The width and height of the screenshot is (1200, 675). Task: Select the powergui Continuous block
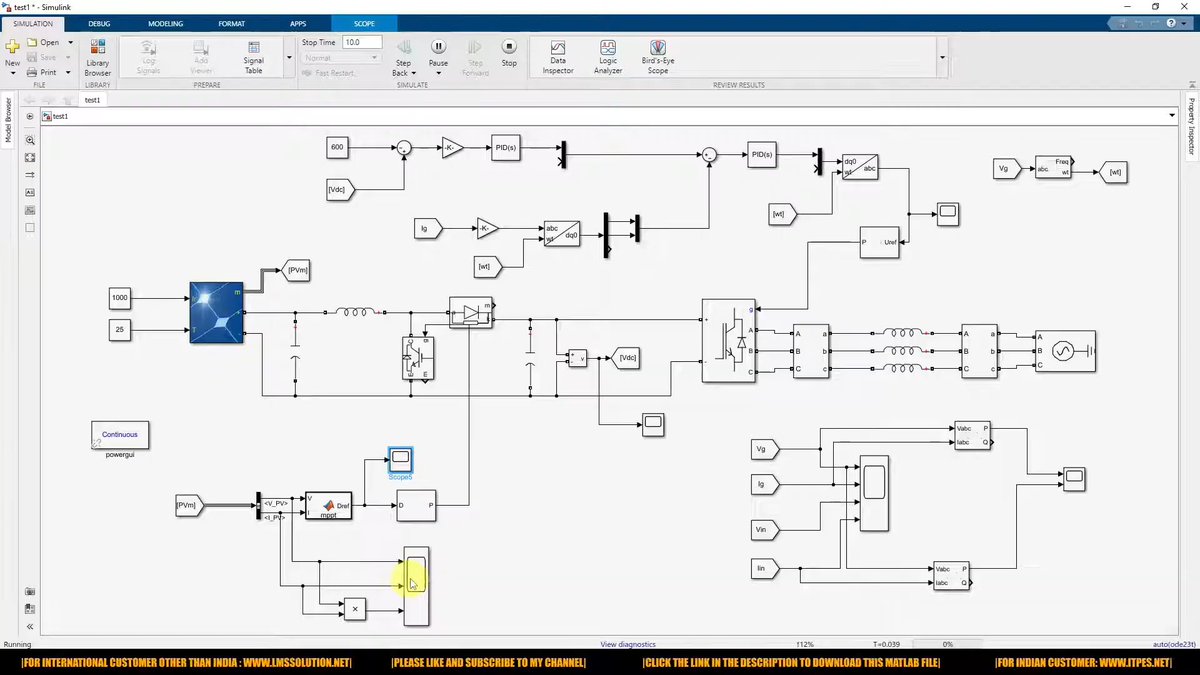(120, 435)
